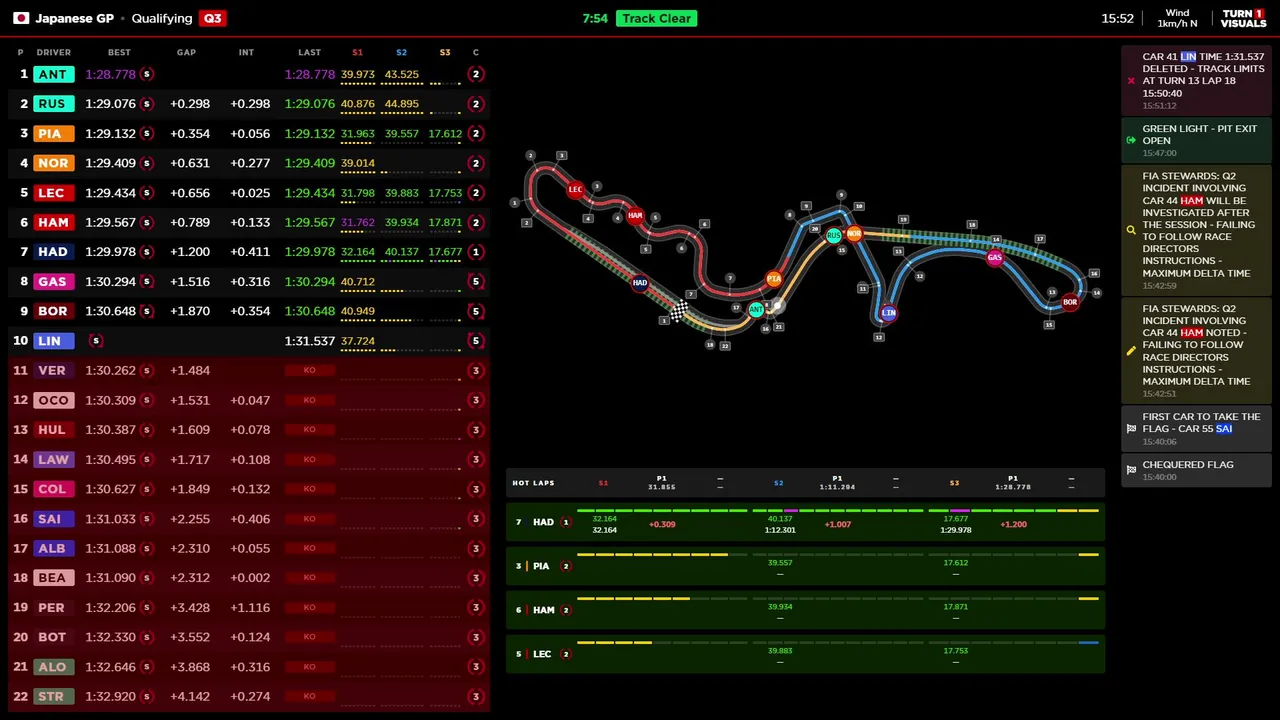This screenshot has height=720, width=1280.
Task: Click the LAST column header
Action: [x=309, y=52]
